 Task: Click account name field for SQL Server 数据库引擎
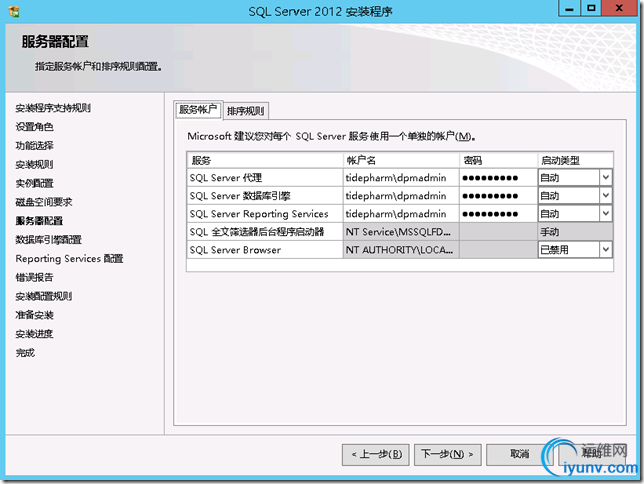[401, 196]
